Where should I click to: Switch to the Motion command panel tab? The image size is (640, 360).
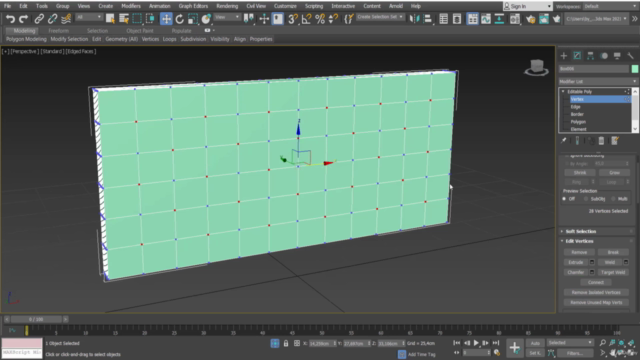click(604, 56)
